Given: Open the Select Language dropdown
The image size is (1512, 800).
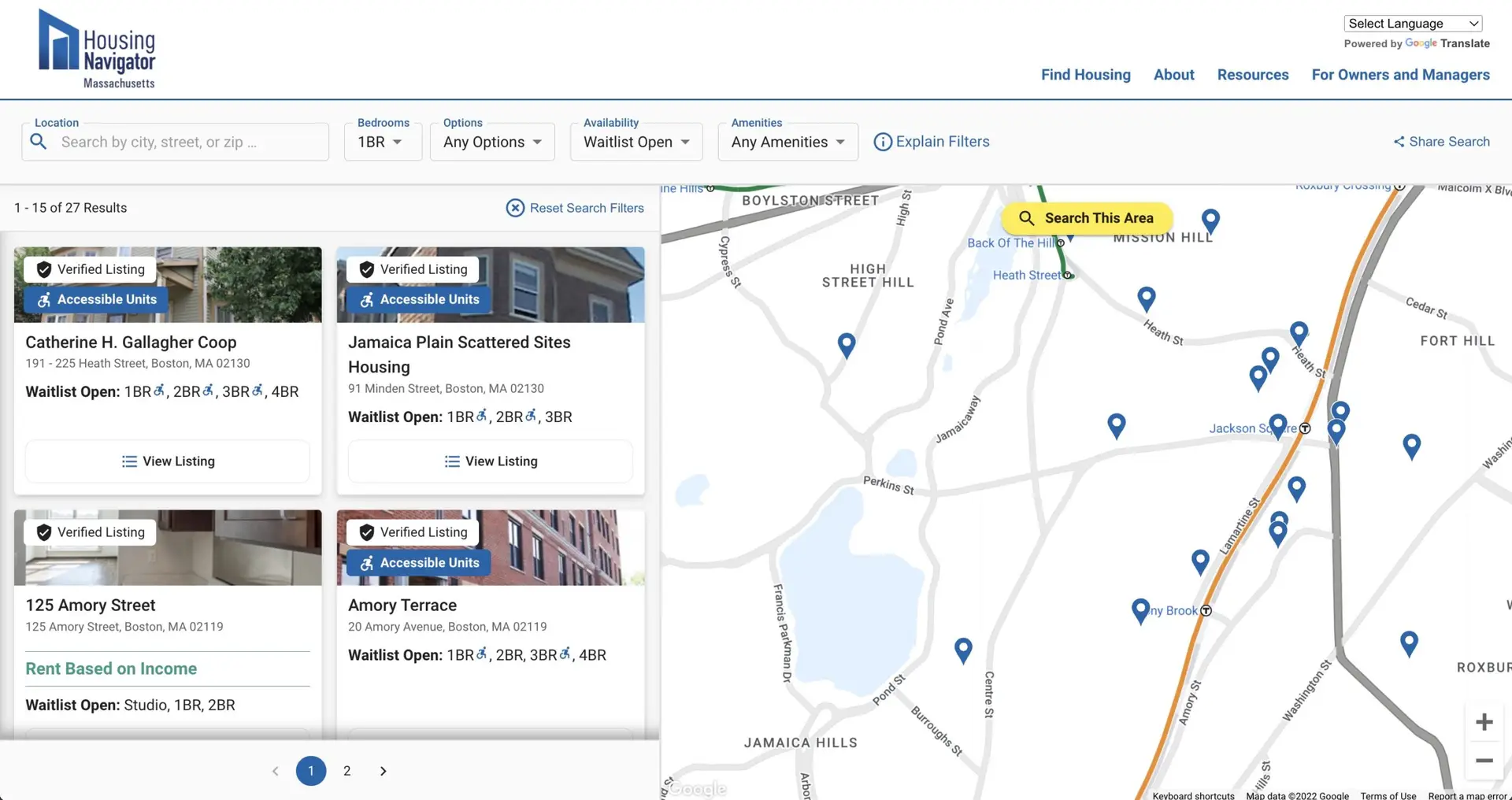Looking at the screenshot, I should pos(1413,24).
